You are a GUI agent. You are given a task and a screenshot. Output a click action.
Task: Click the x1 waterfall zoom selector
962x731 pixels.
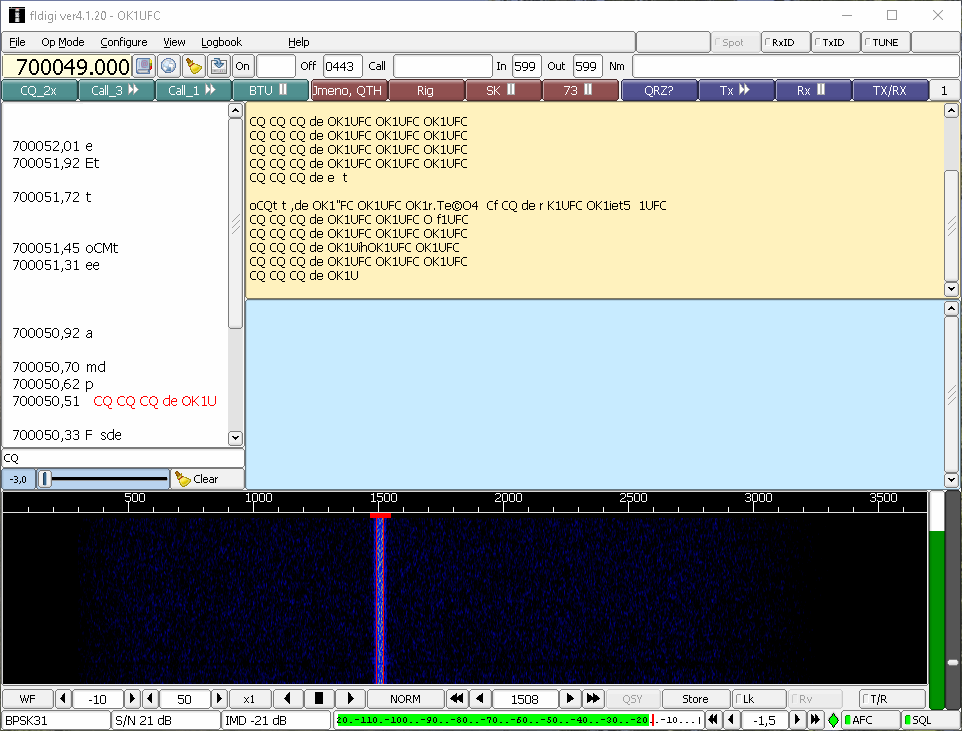click(x=249, y=699)
